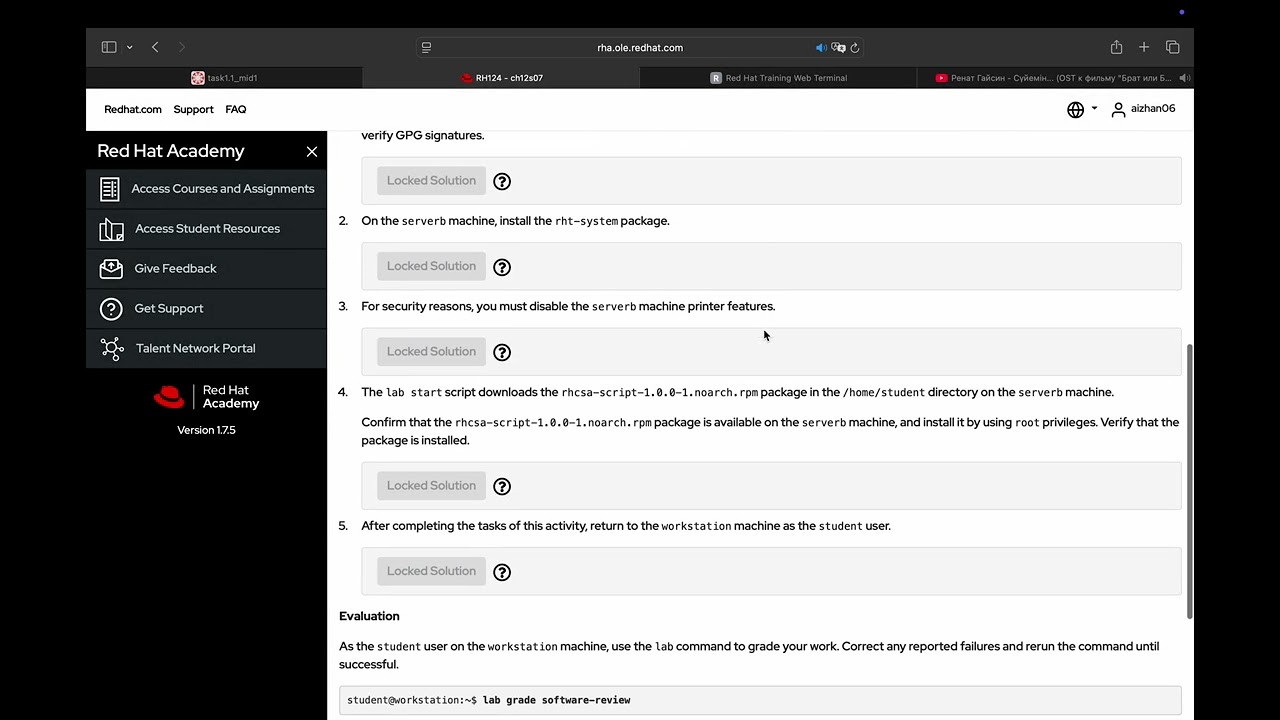Click the translate page icon in address bar

click(839, 47)
